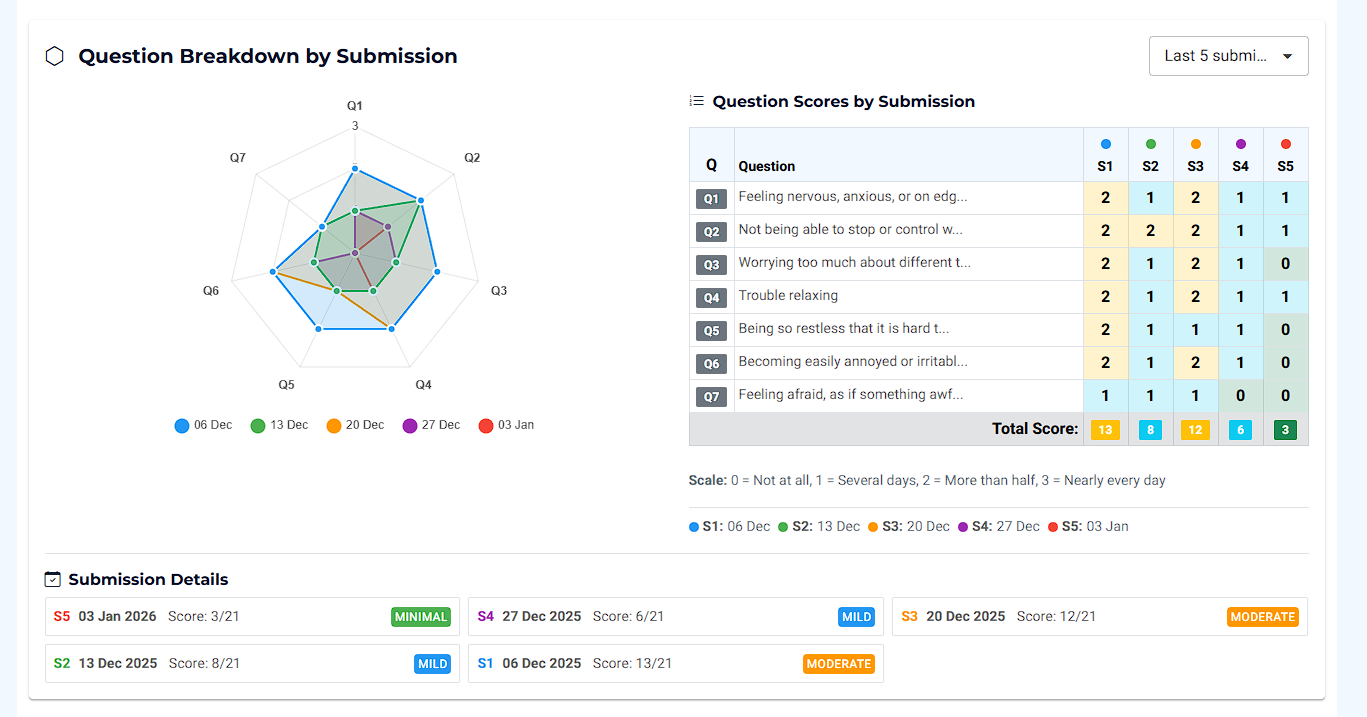1367x717 pixels.
Task: Toggle the 27 Dec purple legend item
Action: click(x=431, y=425)
